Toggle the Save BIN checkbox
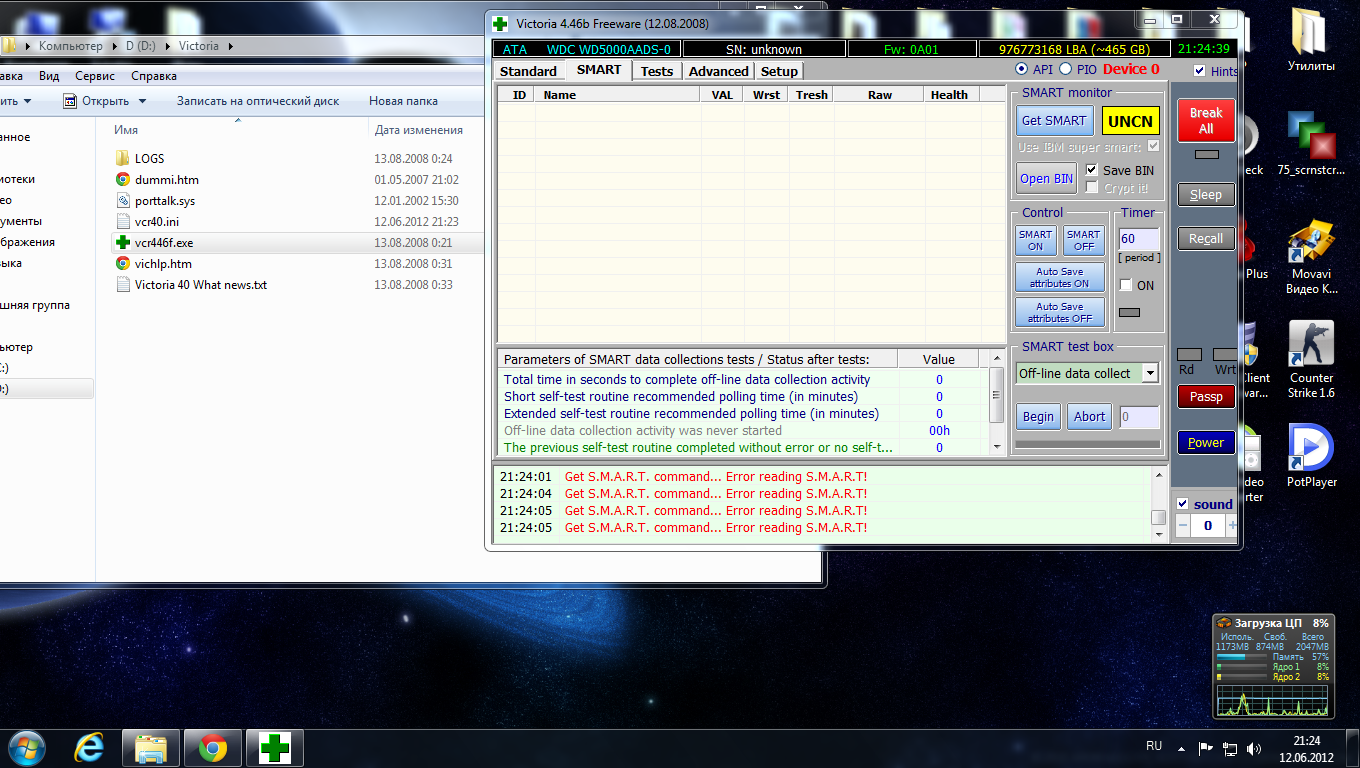 coord(1092,170)
